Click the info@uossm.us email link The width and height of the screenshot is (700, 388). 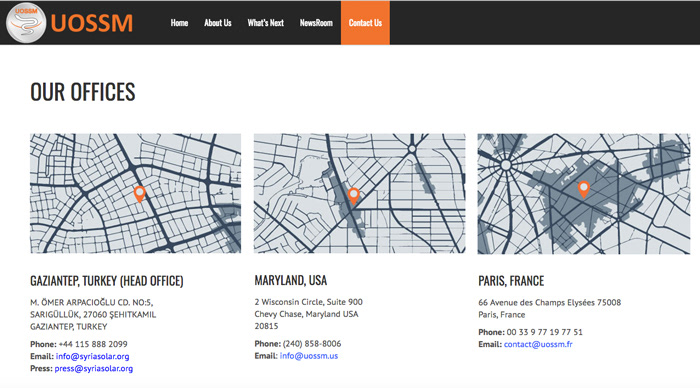309,356
